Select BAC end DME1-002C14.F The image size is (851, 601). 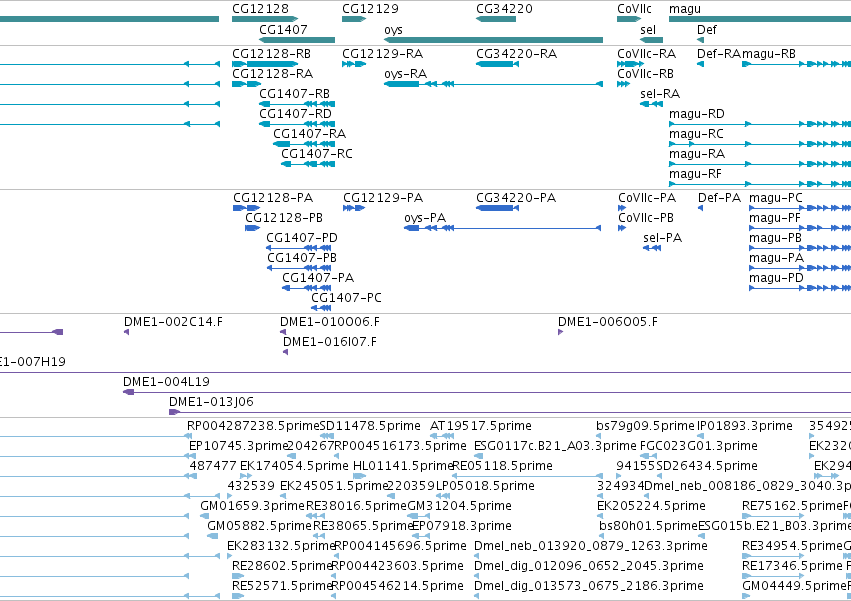[173, 322]
